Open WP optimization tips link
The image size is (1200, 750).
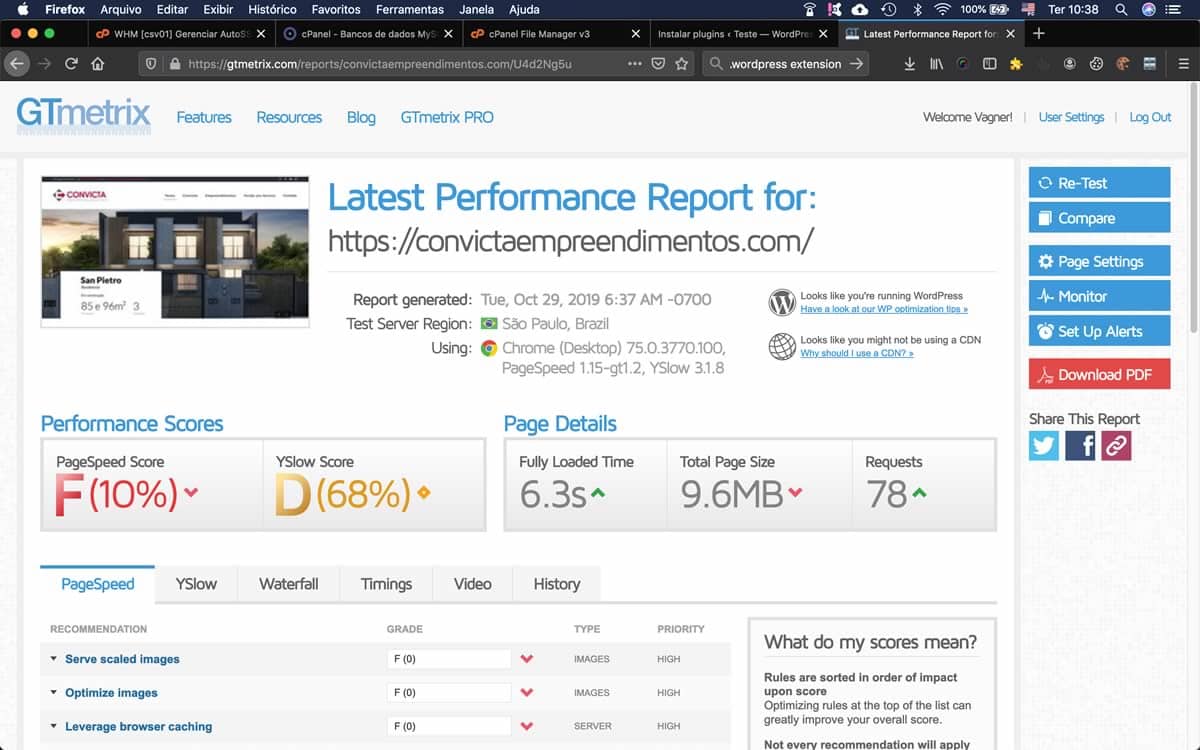(x=884, y=310)
